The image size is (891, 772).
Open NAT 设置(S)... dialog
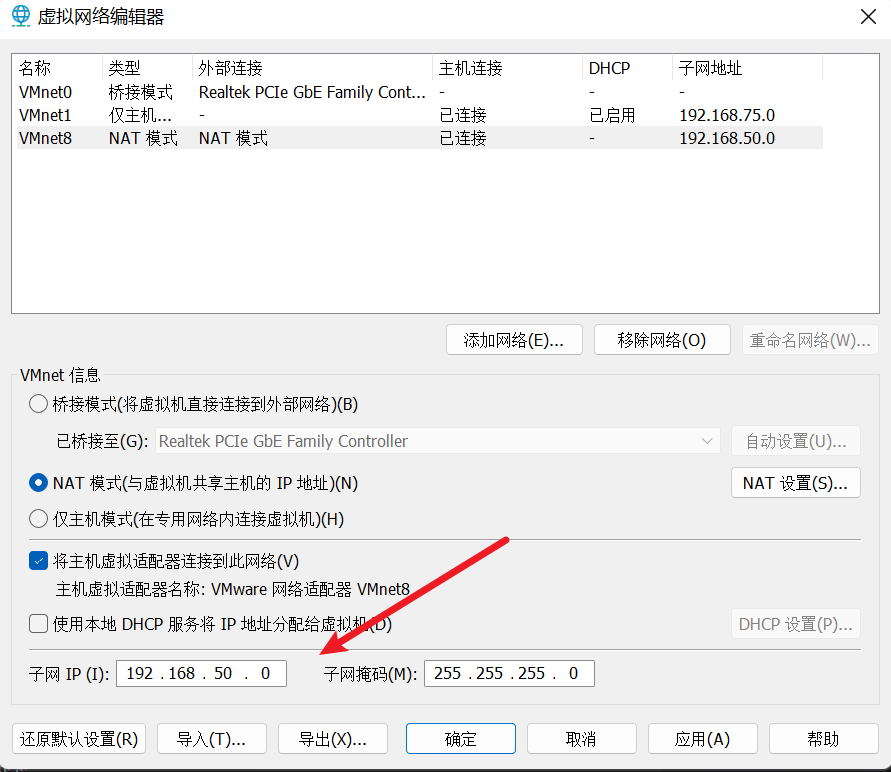(795, 483)
